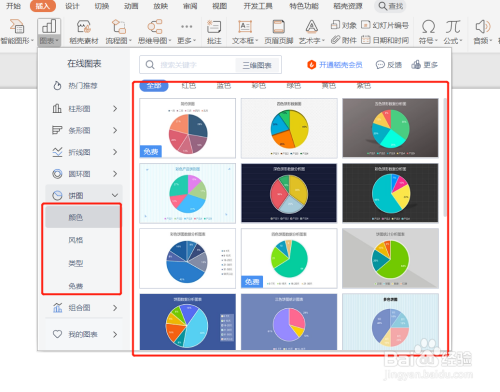Image resolution: width=500 pixels, height=392 pixels.
Task: Switch to the 开发工具 ribbon tab
Action: [x=258, y=6]
